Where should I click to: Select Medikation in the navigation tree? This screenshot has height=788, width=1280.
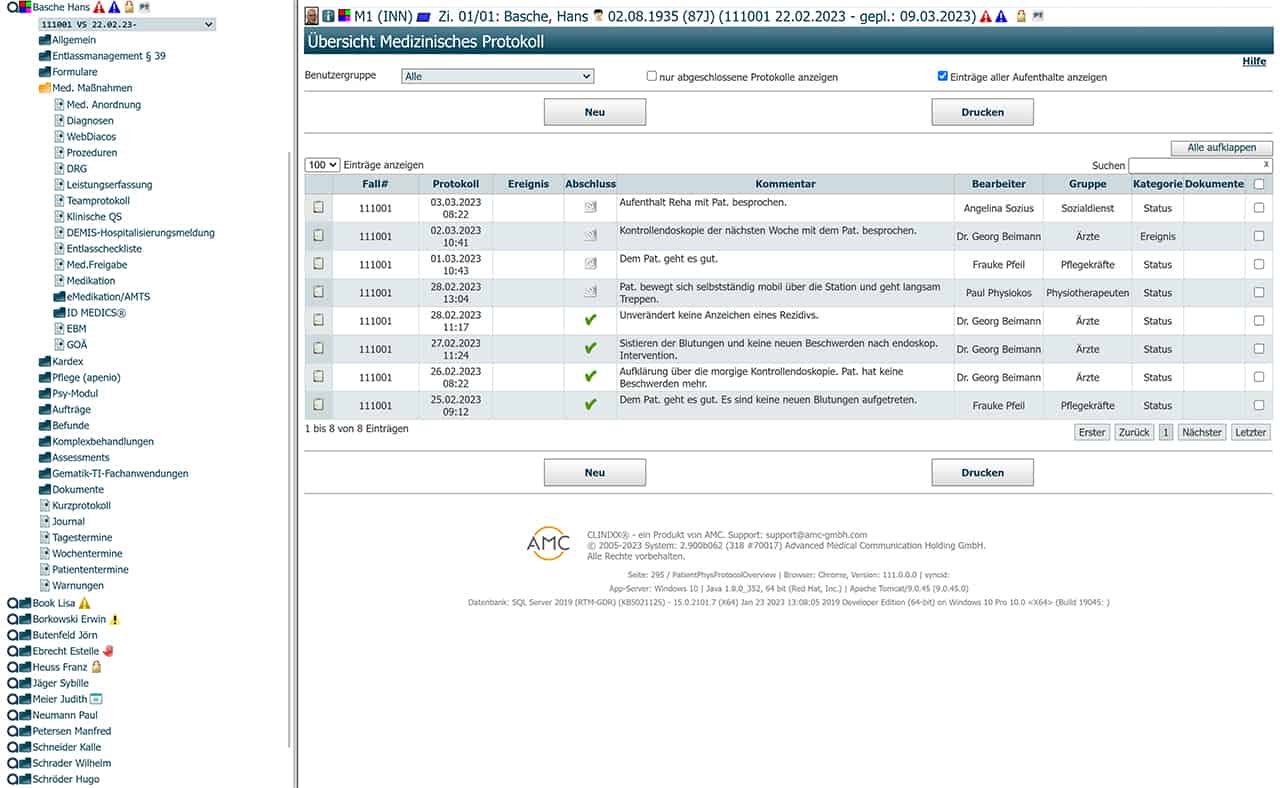90,281
